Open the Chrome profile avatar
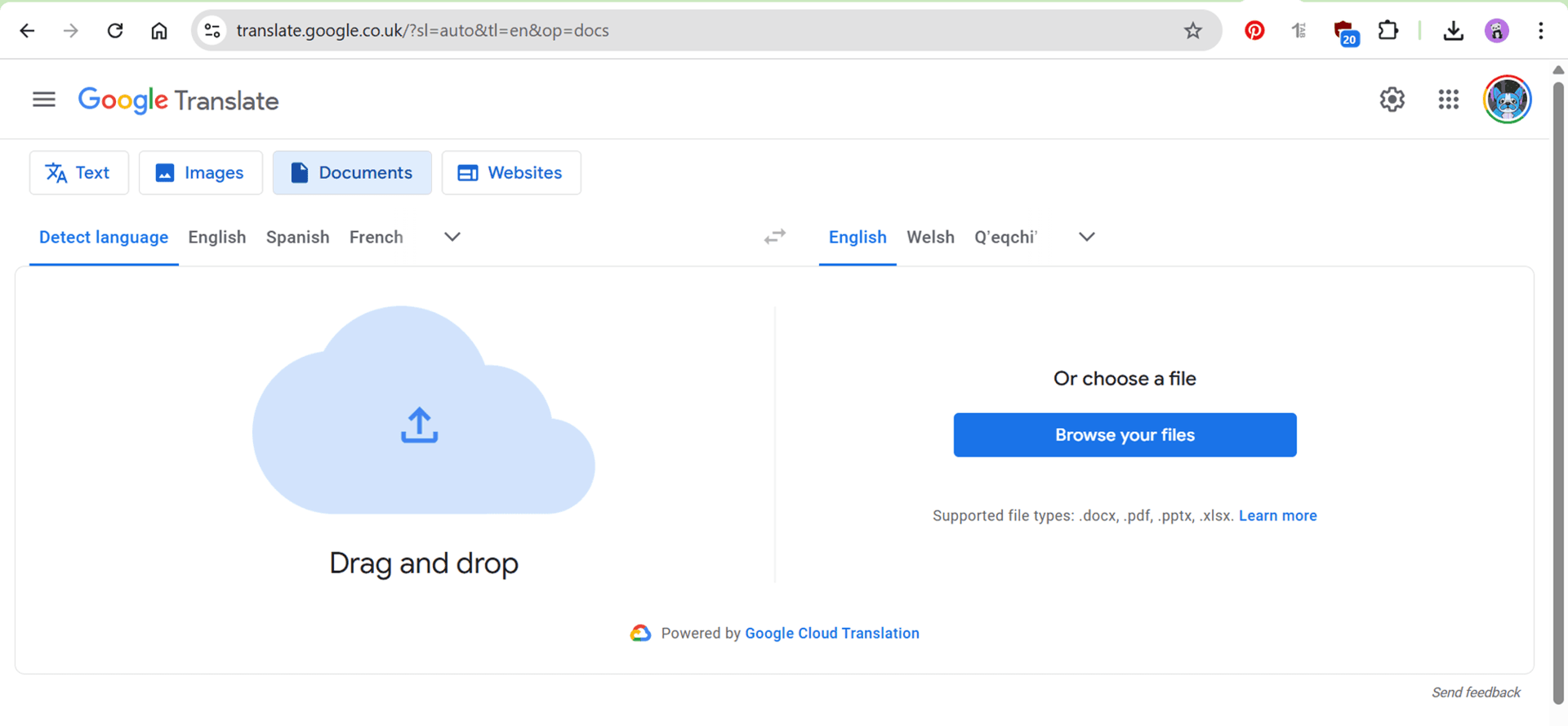The image size is (1568, 726). tap(1496, 31)
